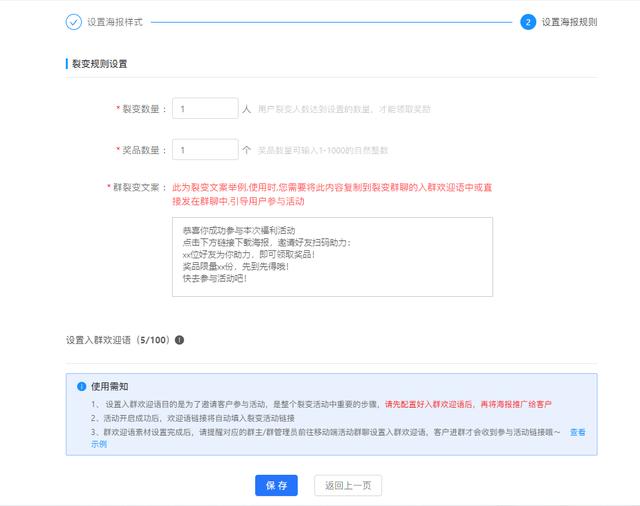The height and width of the screenshot is (506, 640).
Task: Open the 查看示例 link
Action: coord(577,432)
